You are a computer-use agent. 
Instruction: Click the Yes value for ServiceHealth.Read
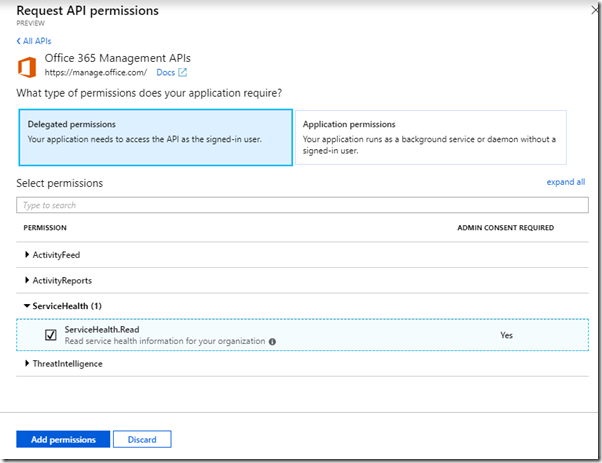click(506, 335)
